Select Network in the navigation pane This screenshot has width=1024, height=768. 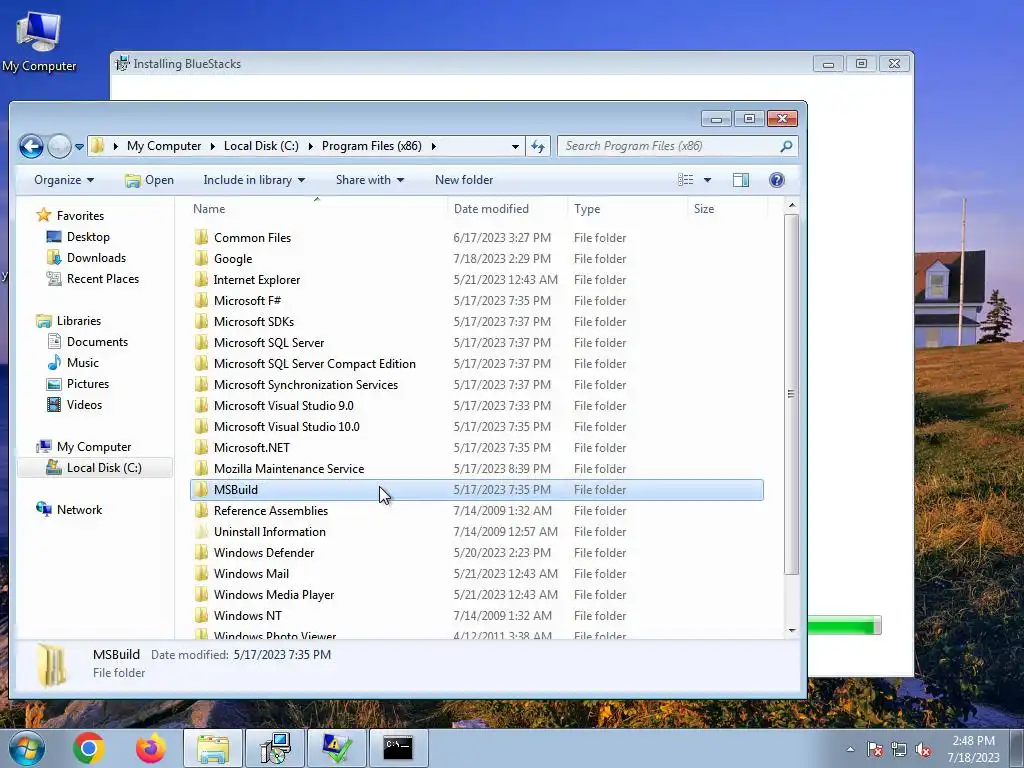tap(79, 510)
